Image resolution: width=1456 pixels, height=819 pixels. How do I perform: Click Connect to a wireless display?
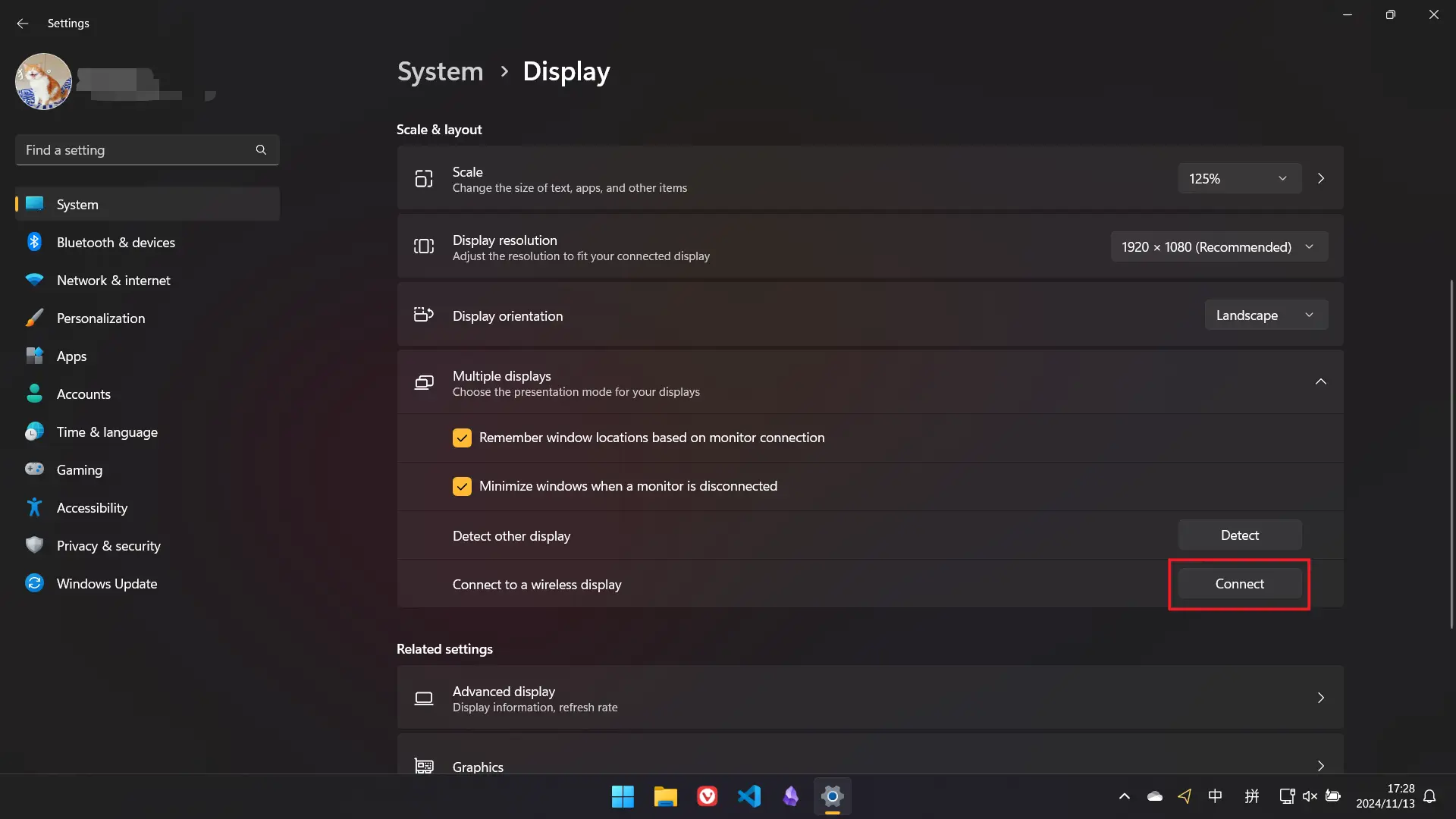click(1239, 583)
